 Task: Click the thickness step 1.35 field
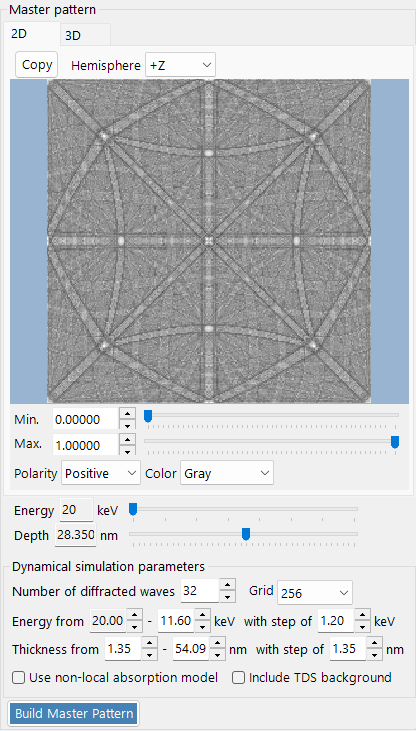click(347, 648)
